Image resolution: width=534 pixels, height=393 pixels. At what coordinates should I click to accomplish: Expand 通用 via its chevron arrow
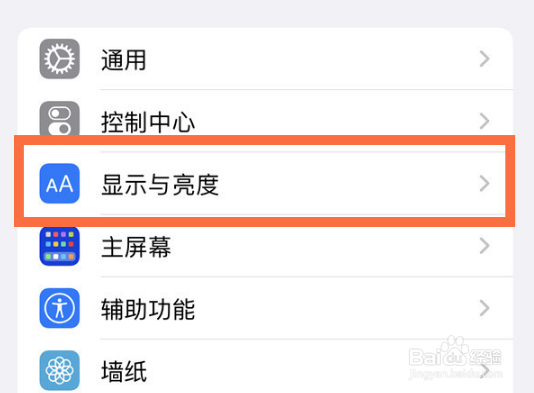(x=485, y=59)
